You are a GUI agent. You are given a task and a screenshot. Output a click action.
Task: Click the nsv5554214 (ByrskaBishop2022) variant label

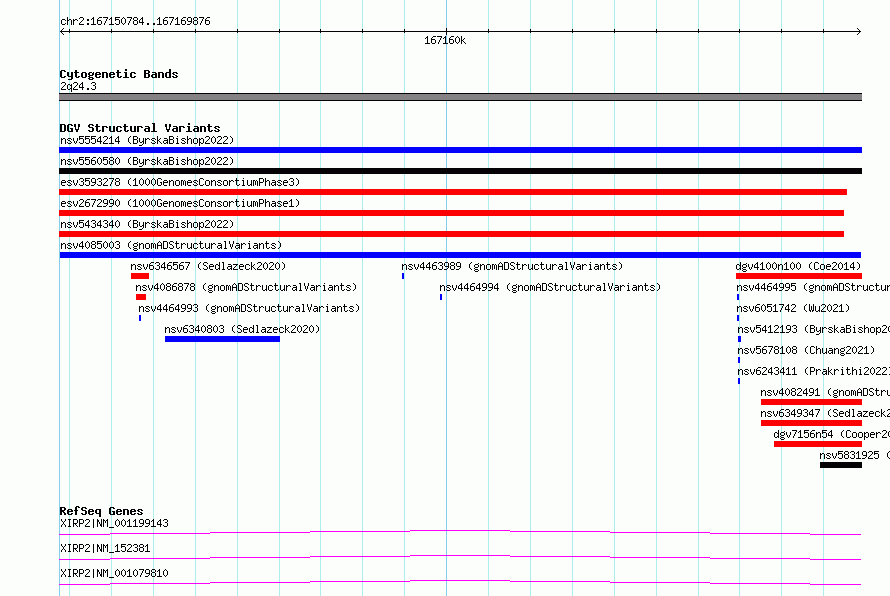point(147,140)
